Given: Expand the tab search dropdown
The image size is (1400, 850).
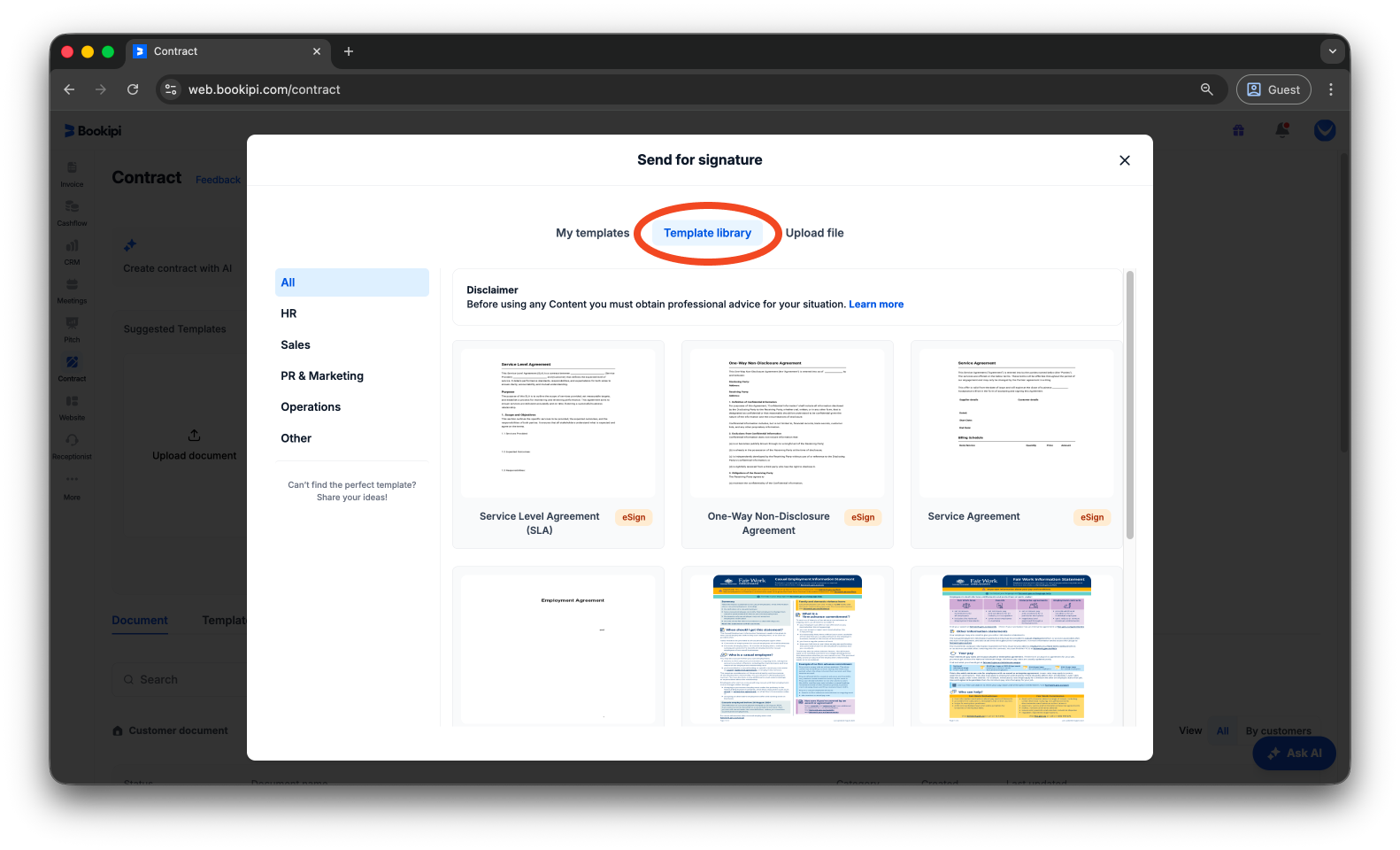Looking at the screenshot, I should (1333, 51).
